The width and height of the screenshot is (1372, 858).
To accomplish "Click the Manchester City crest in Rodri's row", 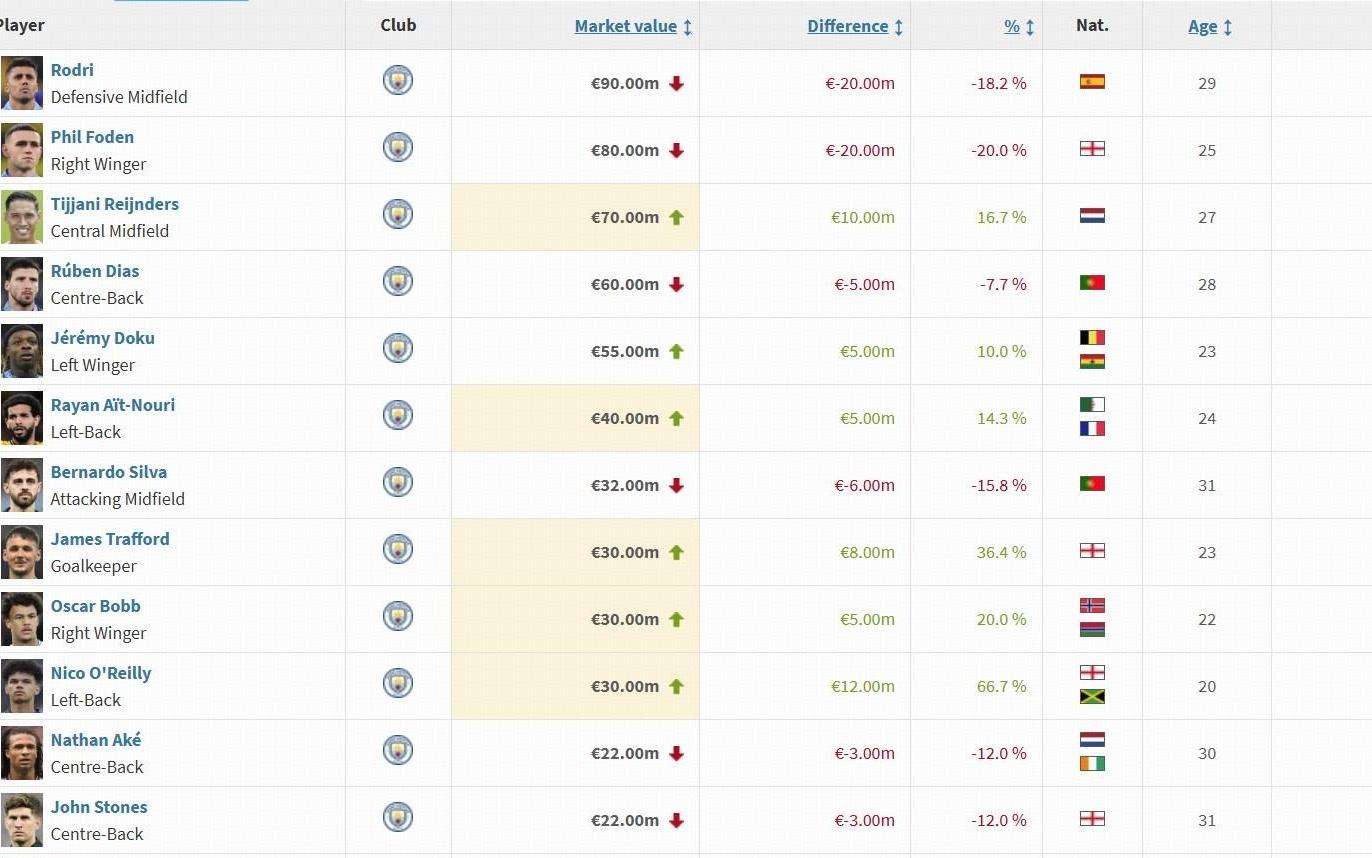I will pyautogui.click(x=398, y=80).
